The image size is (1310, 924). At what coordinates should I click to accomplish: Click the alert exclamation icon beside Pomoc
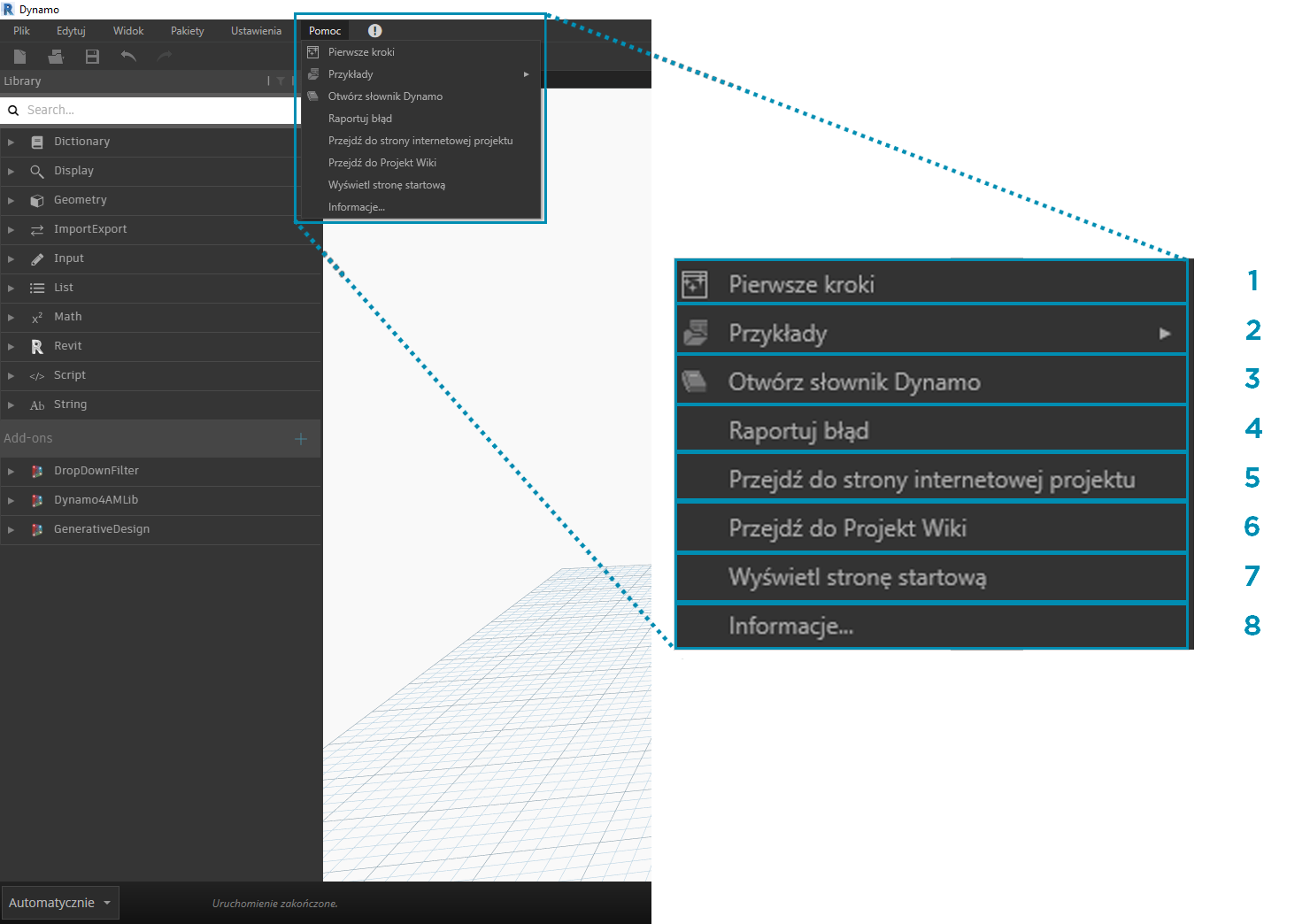point(375,30)
